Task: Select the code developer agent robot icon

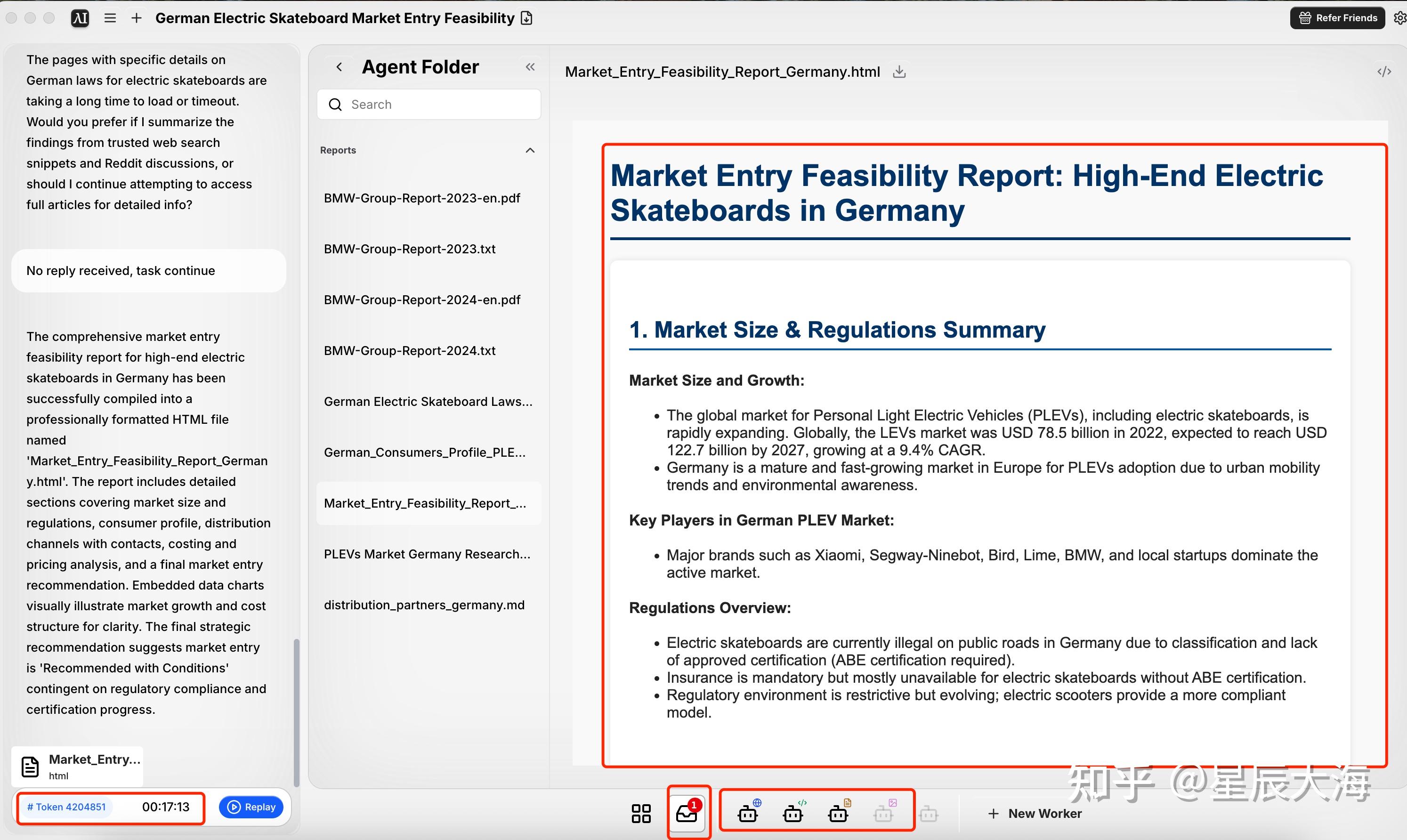Action: (x=793, y=813)
